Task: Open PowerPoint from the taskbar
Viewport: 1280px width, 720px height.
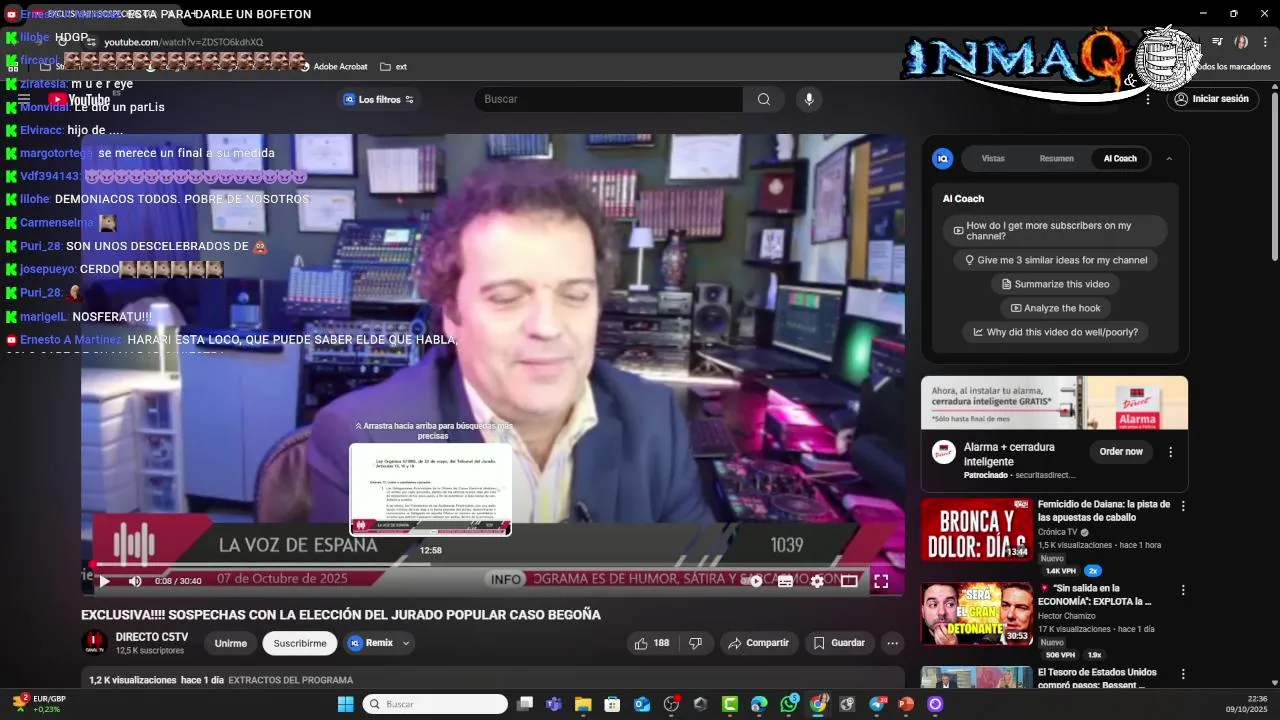Action: 906,704
